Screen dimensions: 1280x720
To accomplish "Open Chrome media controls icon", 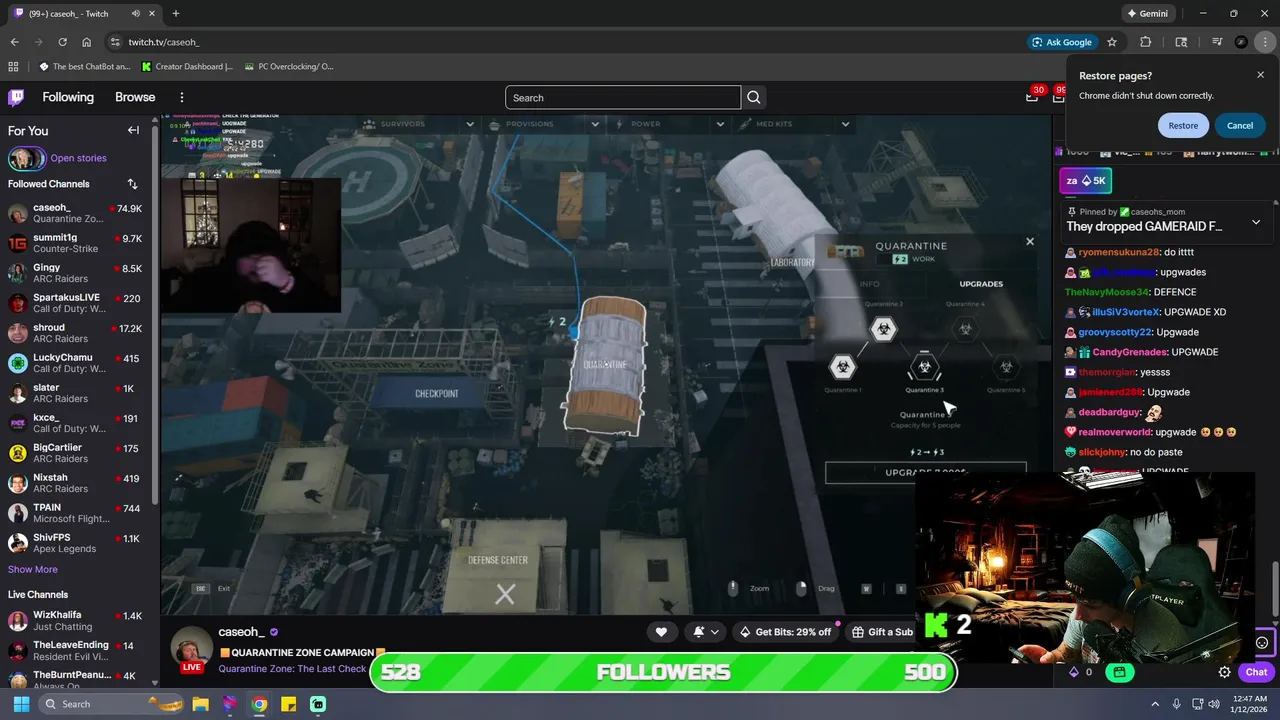I will pos(1217,42).
